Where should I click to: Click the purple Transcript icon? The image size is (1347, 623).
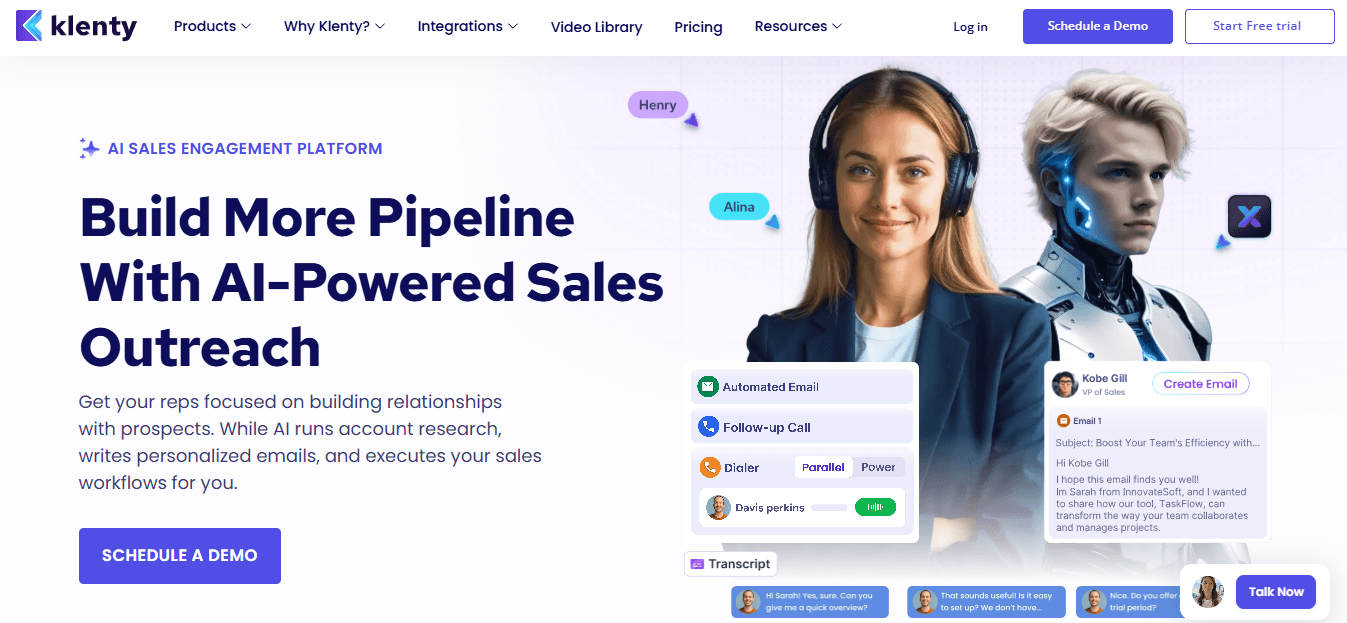coord(697,564)
